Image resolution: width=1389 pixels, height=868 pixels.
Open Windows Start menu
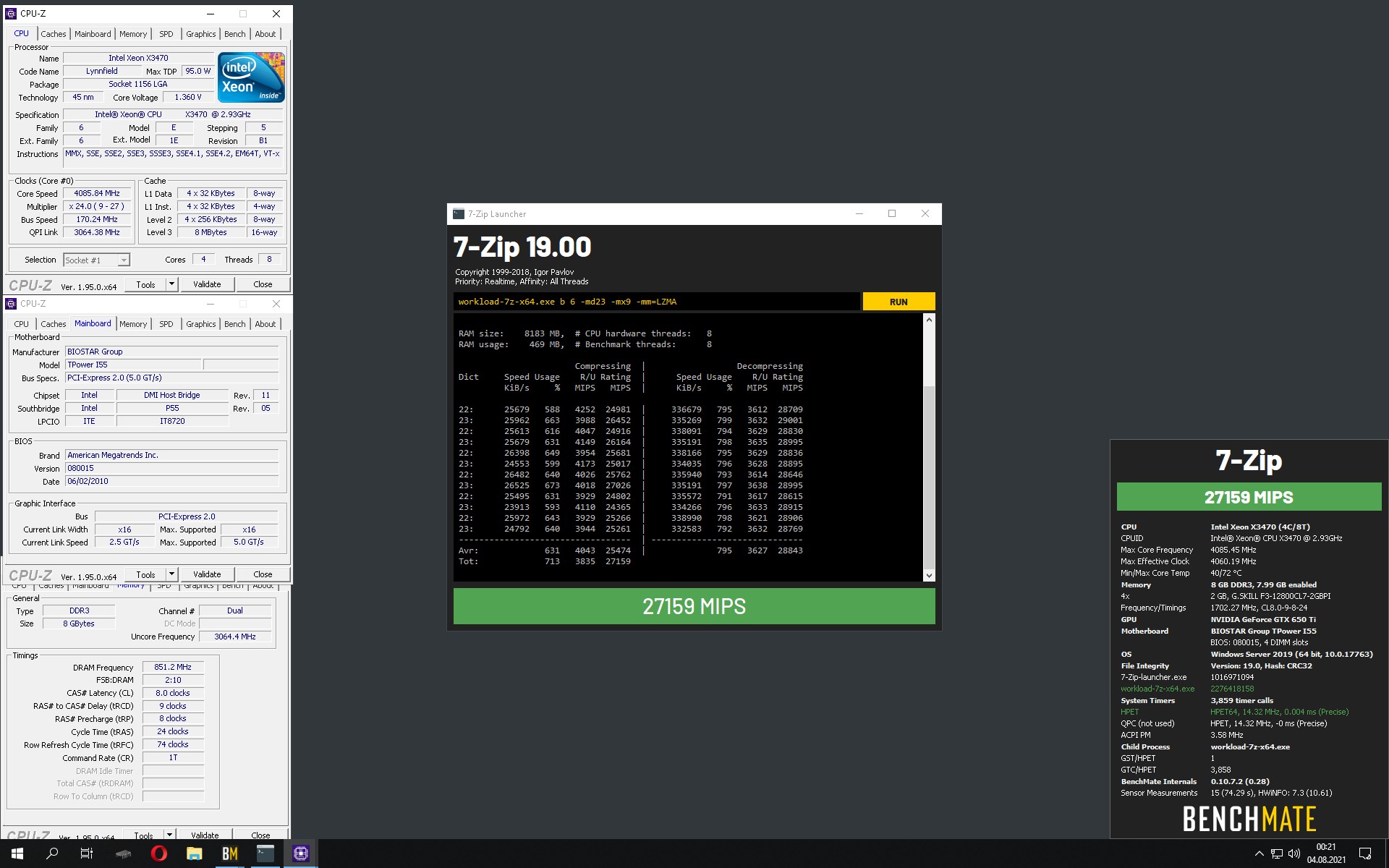point(17,854)
